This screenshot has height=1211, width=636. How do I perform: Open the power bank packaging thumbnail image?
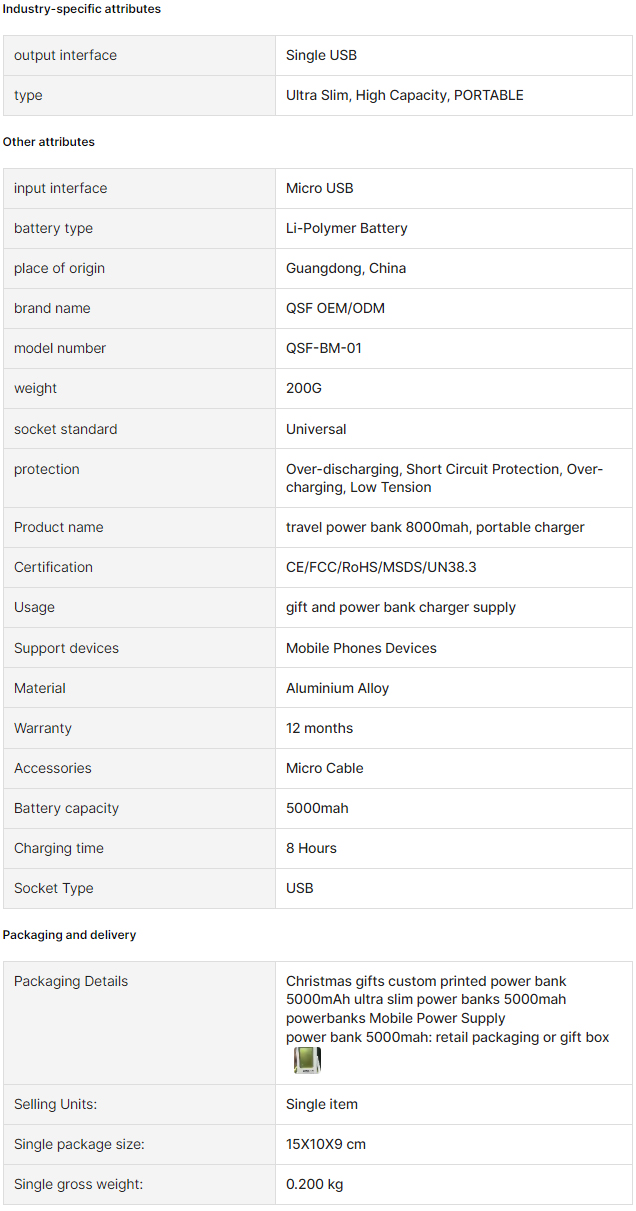coord(307,1060)
